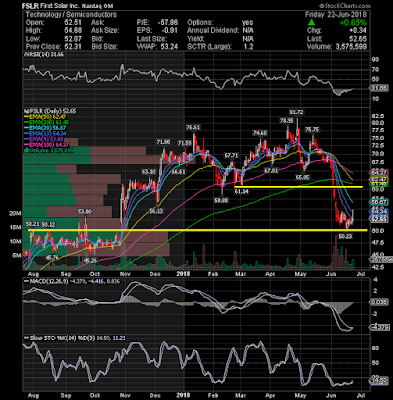Click the P/E value -57.88

point(167,23)
